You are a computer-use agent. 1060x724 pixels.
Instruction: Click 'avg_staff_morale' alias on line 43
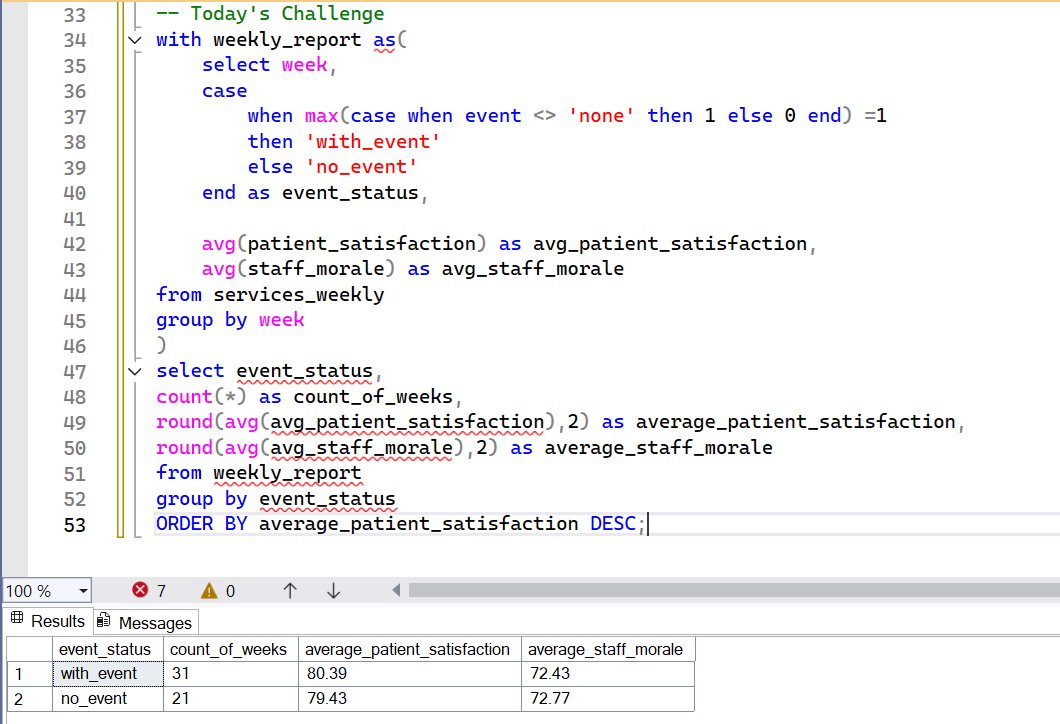click(x=533, y=269)
